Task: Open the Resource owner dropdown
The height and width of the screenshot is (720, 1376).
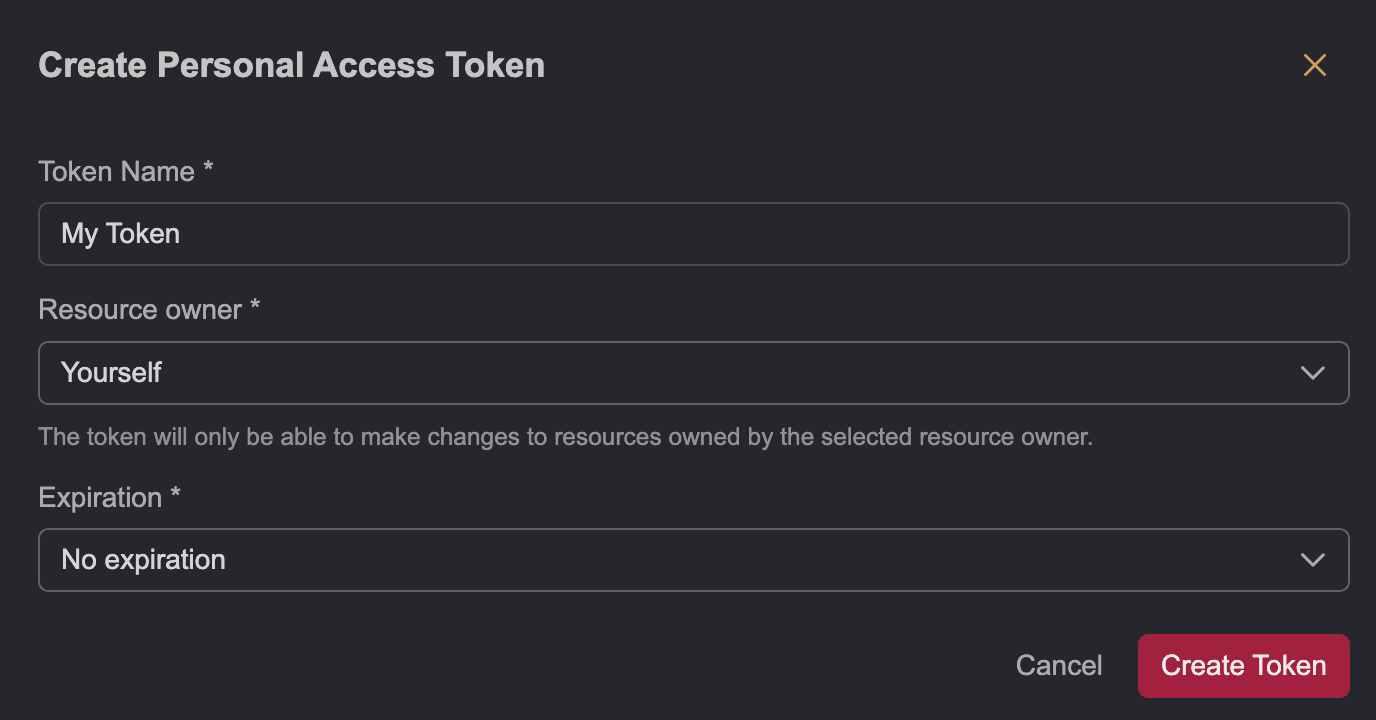Action: (693, 373)
